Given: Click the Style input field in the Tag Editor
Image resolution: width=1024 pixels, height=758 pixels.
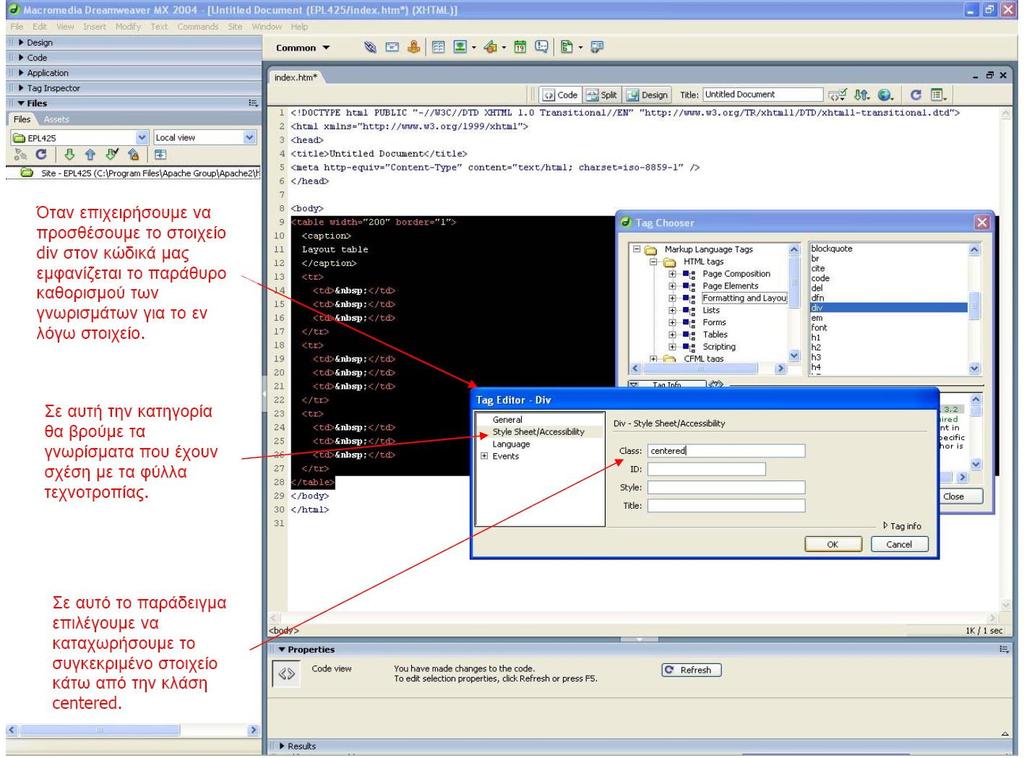Looking at the screenshot, I should tap(726, 488).
